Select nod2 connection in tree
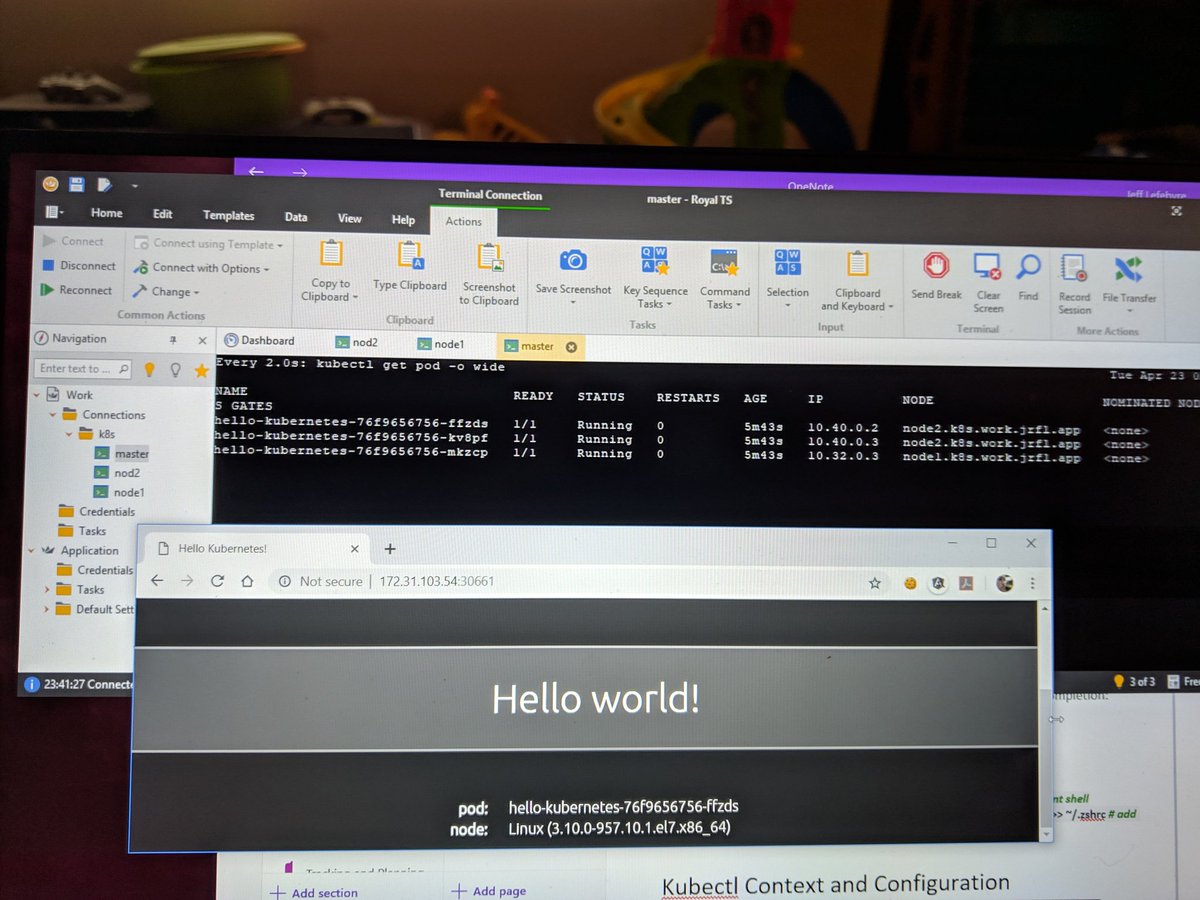The width and height of the screenshot is (1200, 900). (x=118, y=473)
